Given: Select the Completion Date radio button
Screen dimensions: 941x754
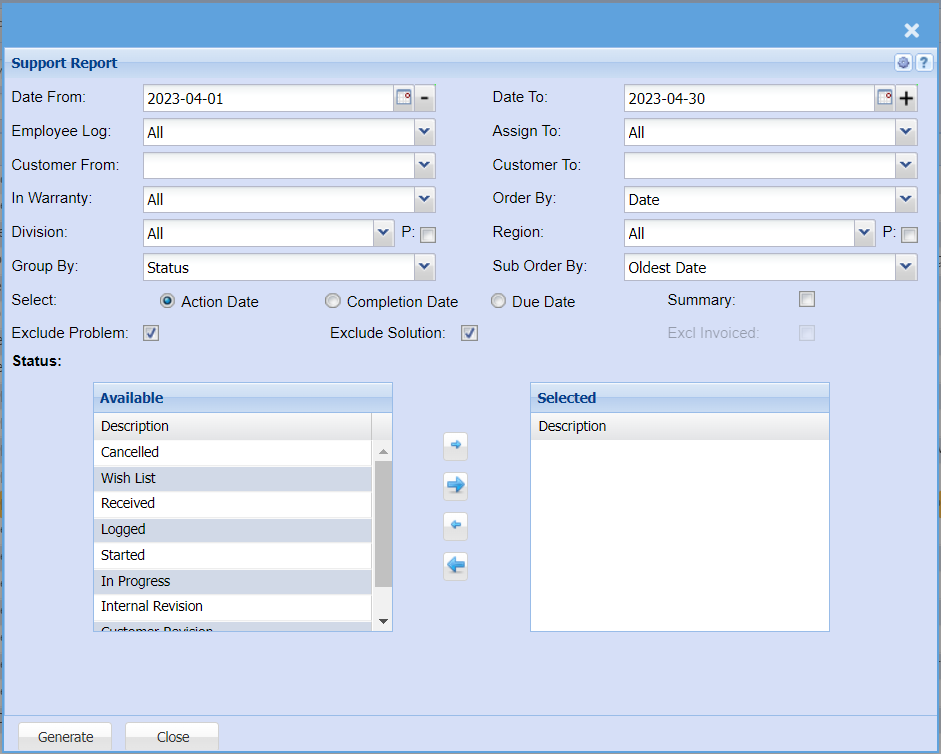Looking at the screenshot, I should pos(333,301).
